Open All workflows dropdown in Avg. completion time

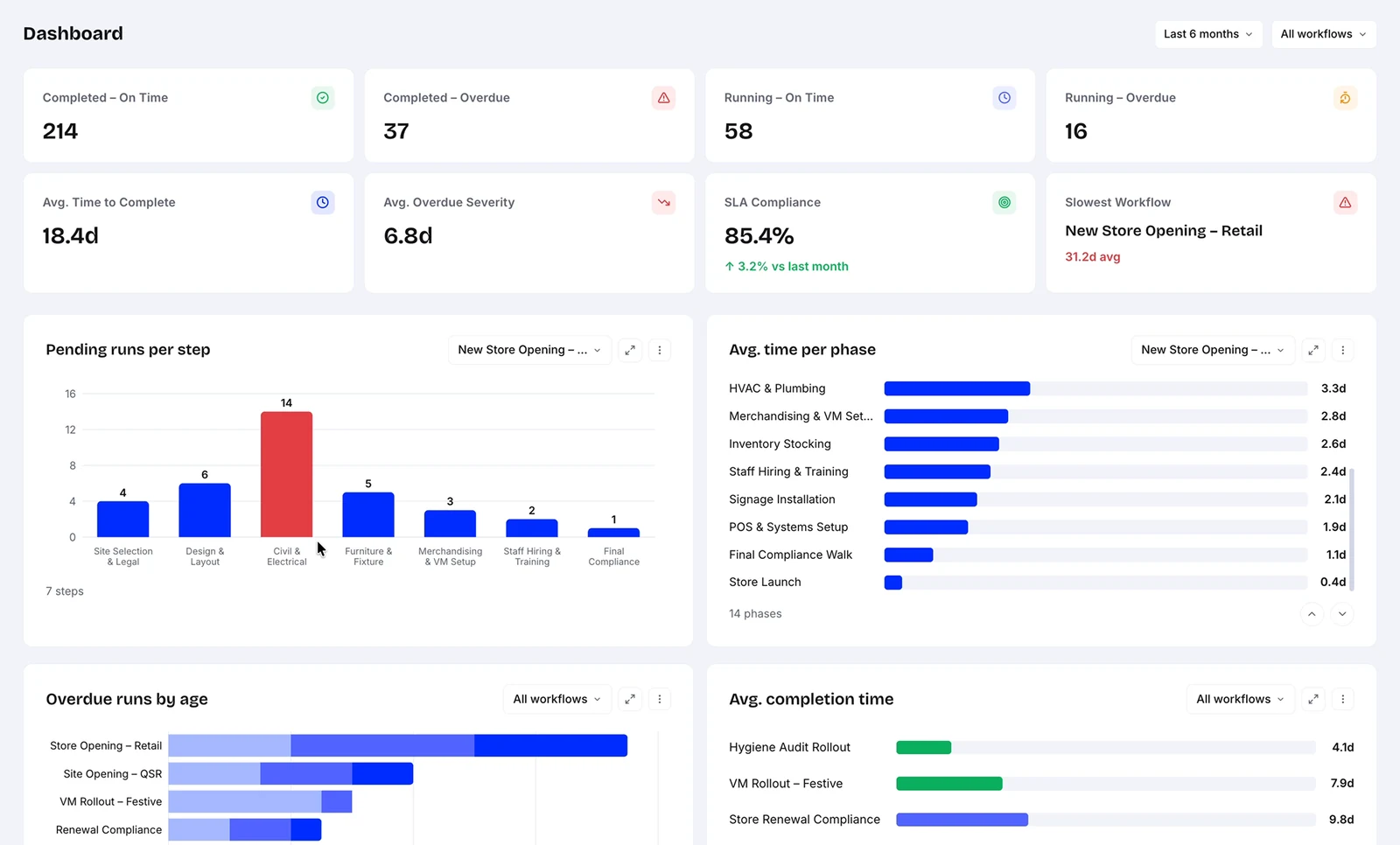[x=1240, y=699]
